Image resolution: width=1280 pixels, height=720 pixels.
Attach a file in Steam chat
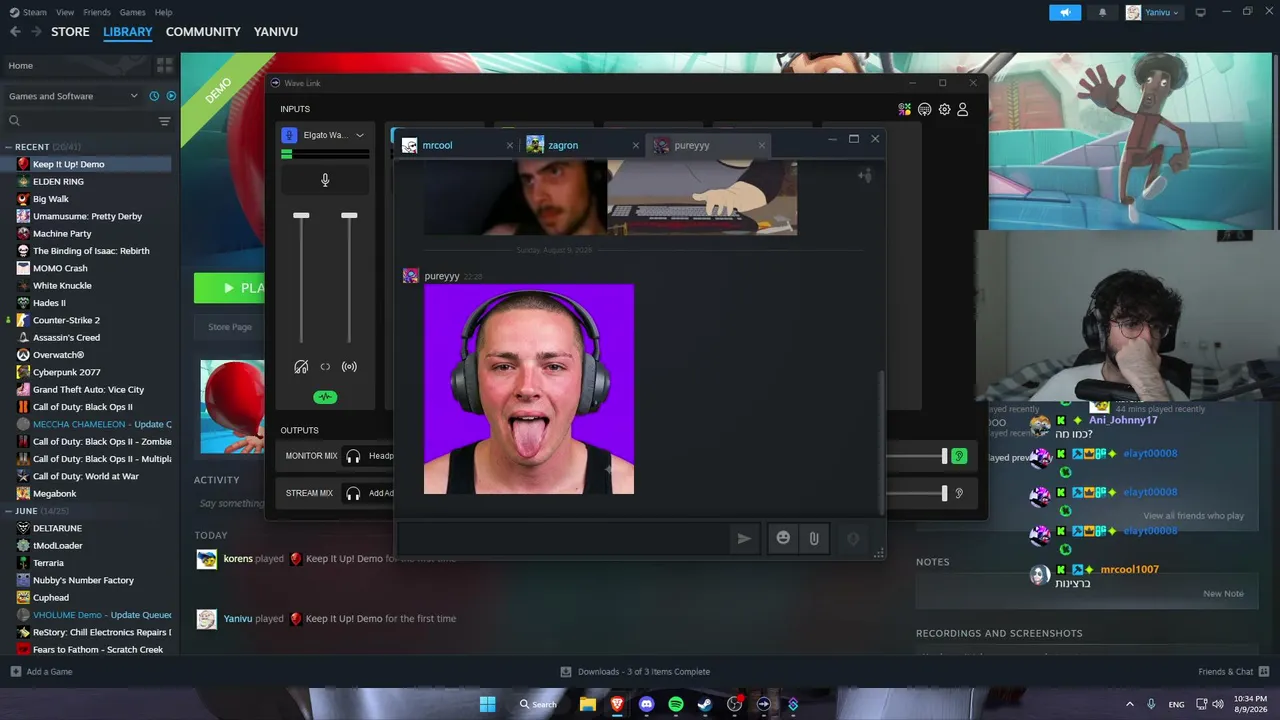[814, 539]
